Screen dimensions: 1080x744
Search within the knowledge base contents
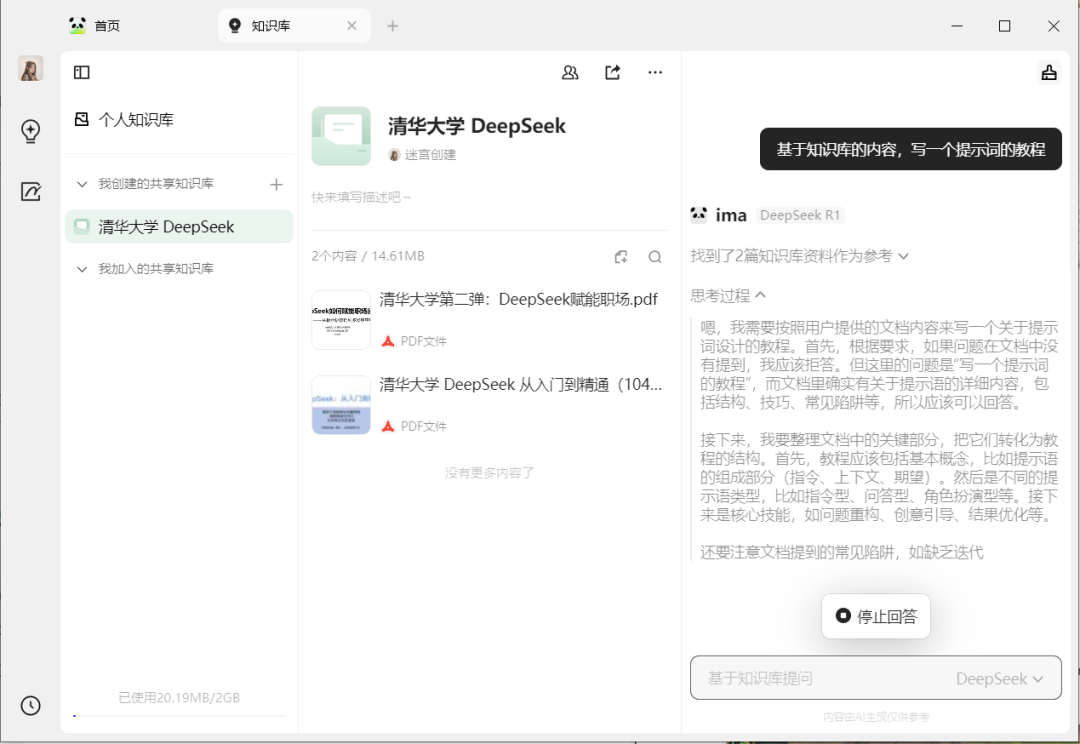pyautogui.click(x=655, y=256)
